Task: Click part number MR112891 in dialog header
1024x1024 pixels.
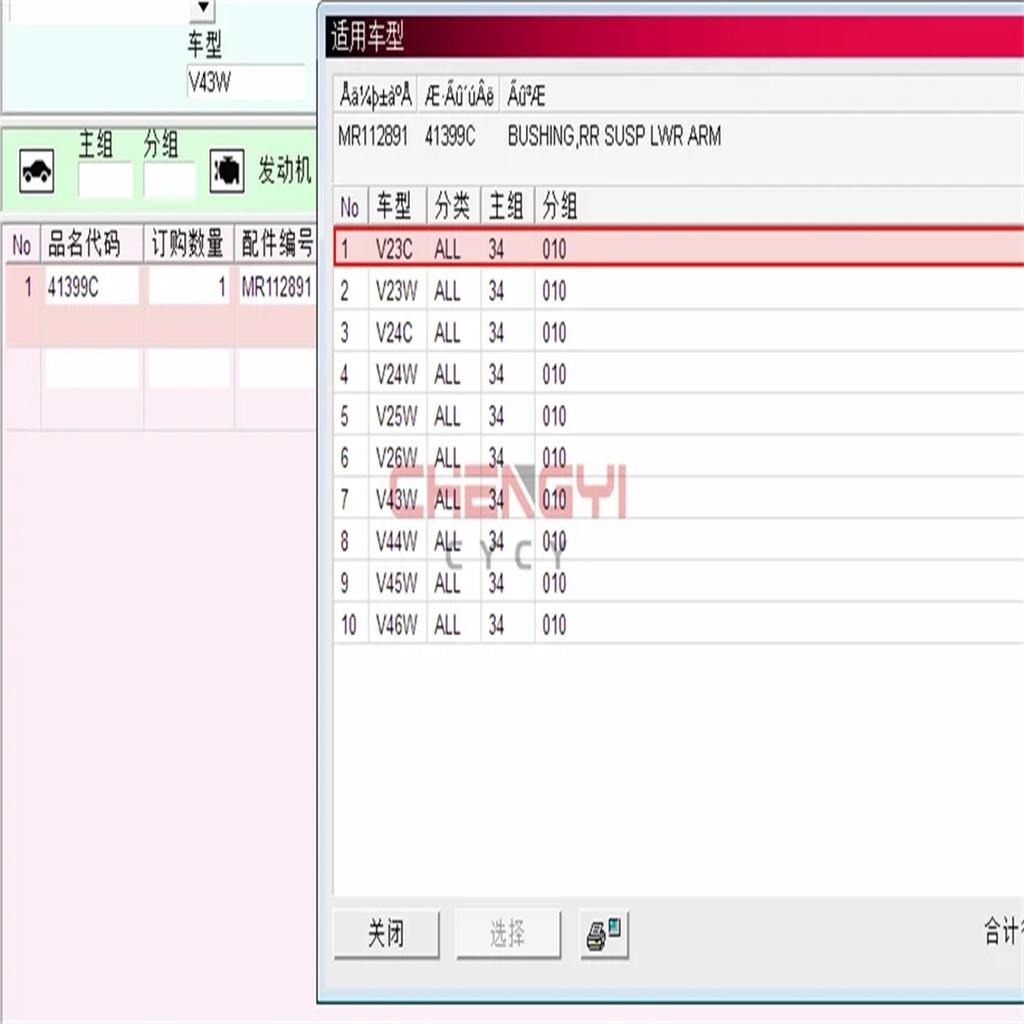Action: [373, 136]
